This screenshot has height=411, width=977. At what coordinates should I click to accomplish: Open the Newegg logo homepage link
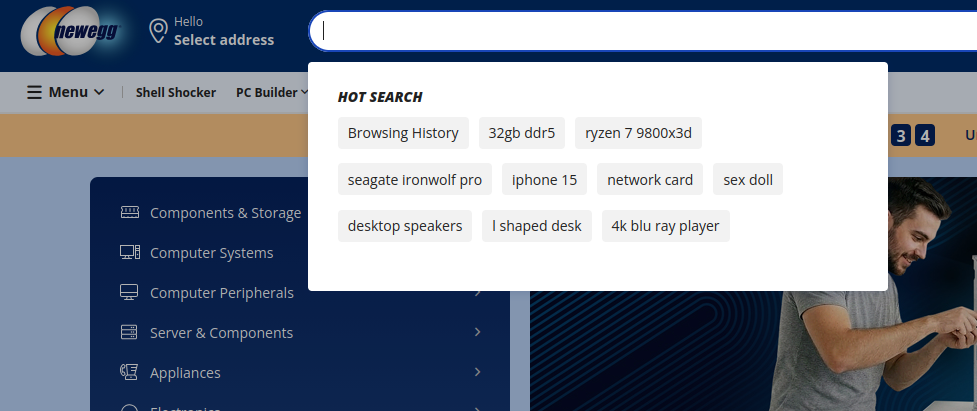click(70, 31)
